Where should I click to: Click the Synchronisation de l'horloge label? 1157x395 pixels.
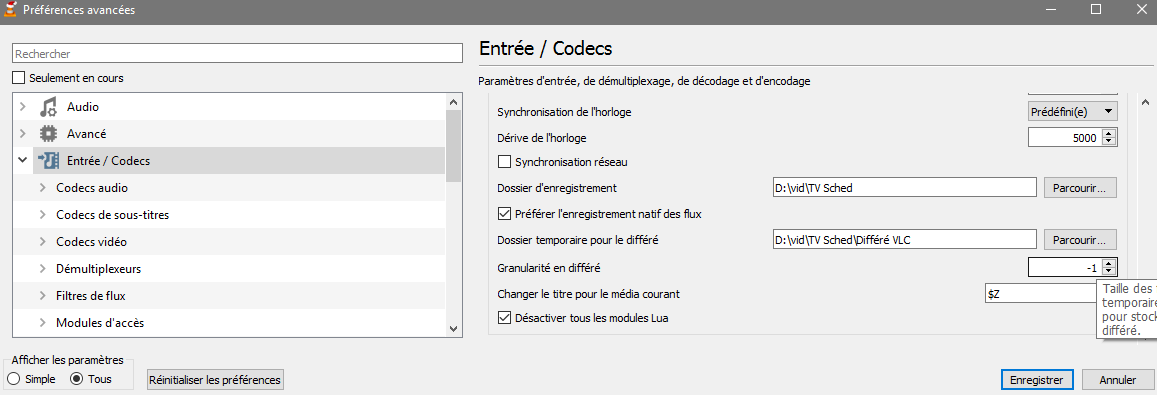point(564,111)
